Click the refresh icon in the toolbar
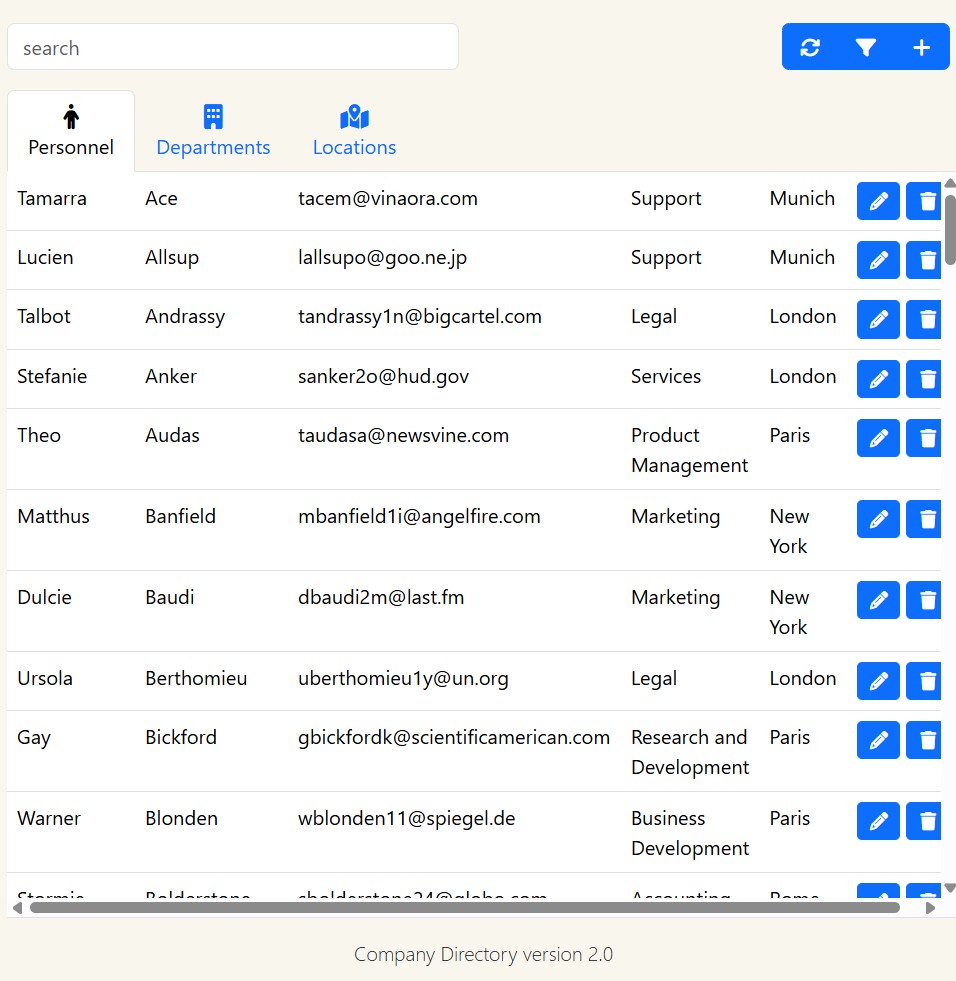The height and width of the screenshot is (981, 956). coord(810,47)
